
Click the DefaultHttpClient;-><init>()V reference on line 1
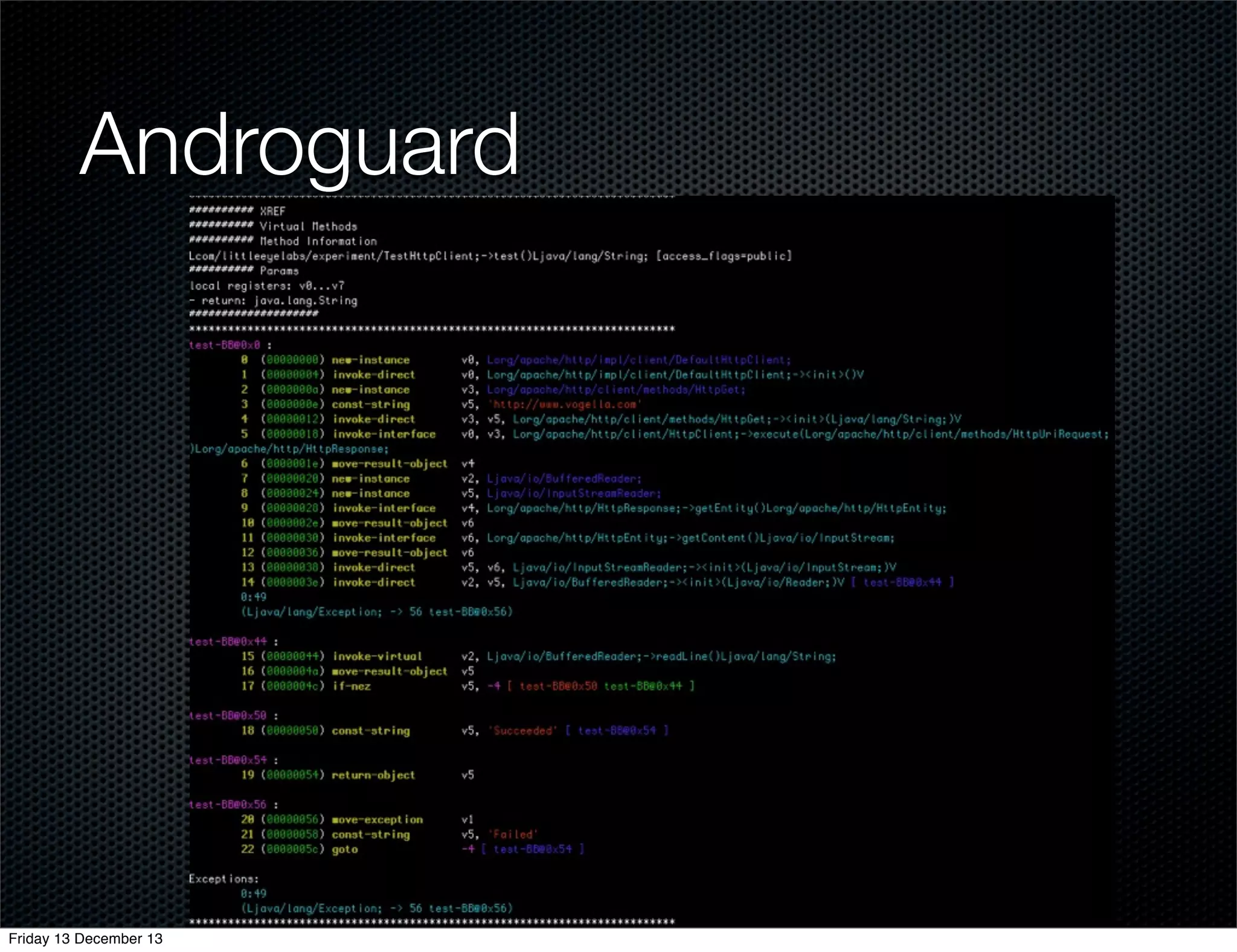tap(675, 375)
